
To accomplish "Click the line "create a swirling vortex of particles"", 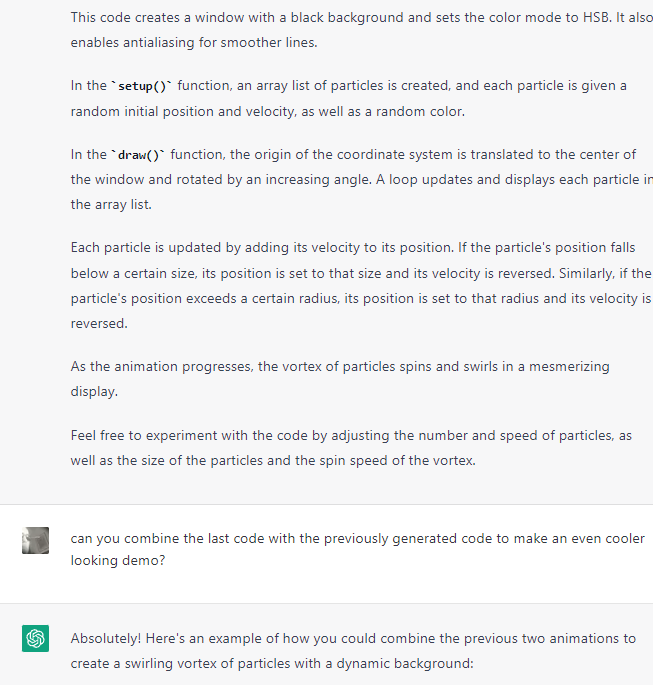I will [x=272, y=664].
